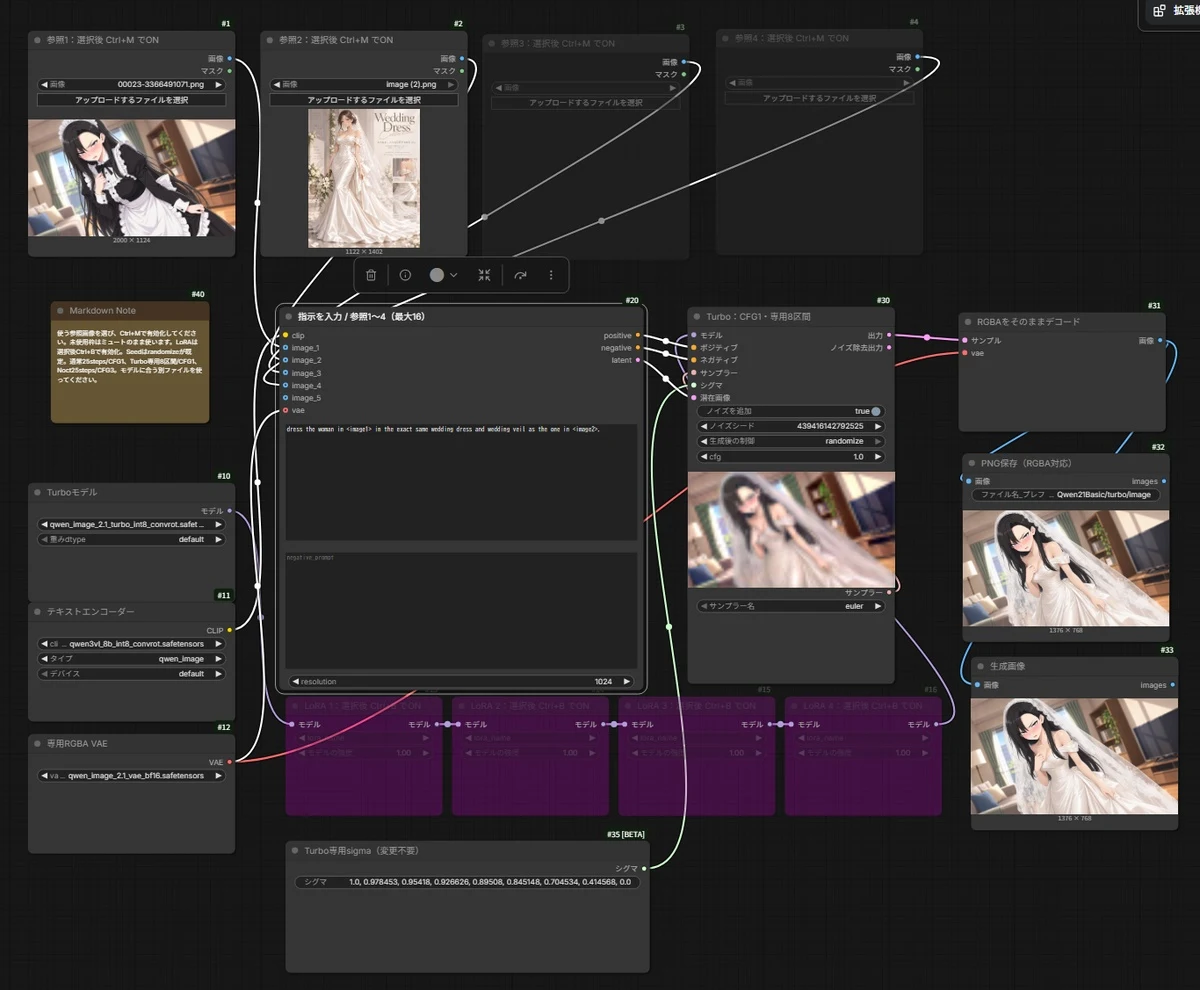Image resolution: width=1200 pixels, height=990 pixels.
Task: Click collapse dot on Markdown Note
Action: point(60,311)
